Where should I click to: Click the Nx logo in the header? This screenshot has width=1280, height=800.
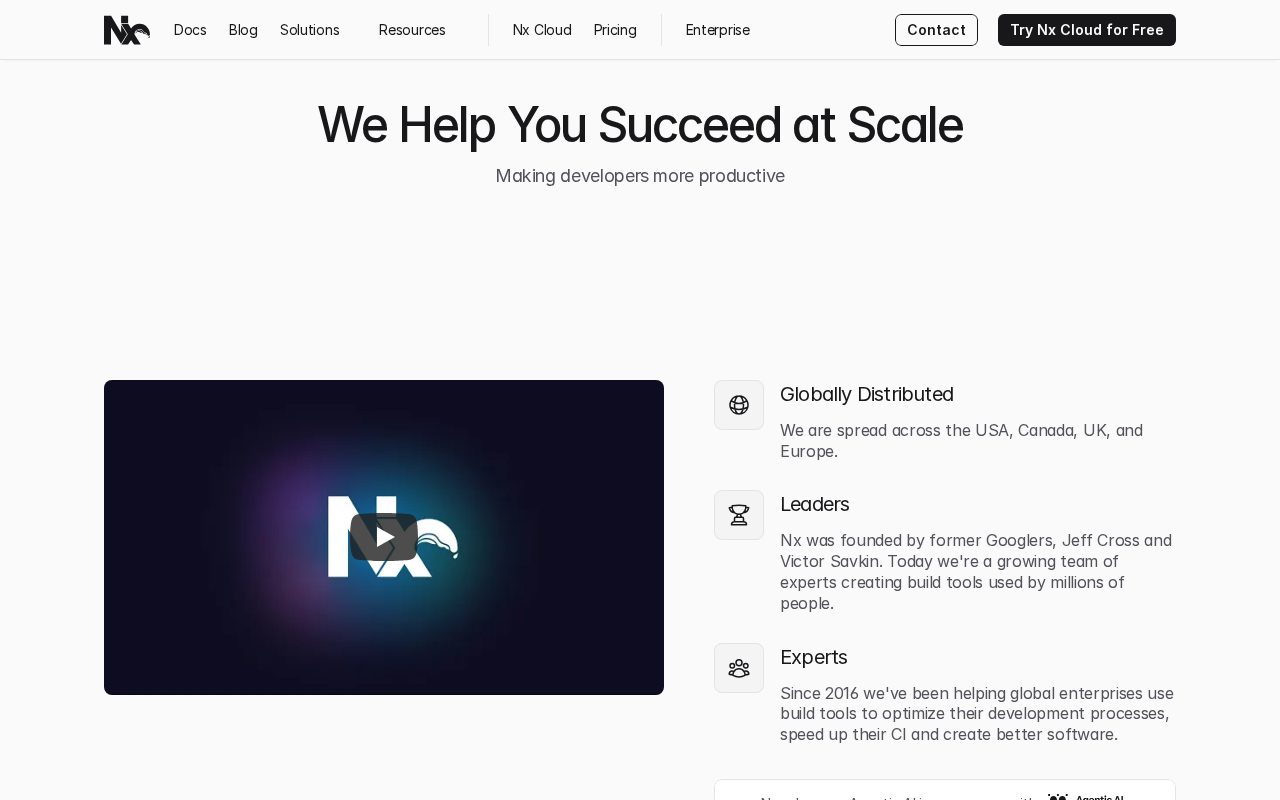point(127,30)
